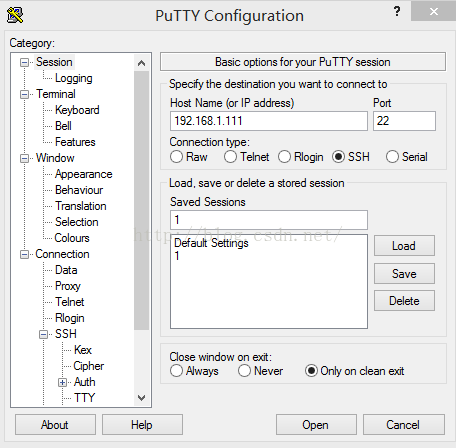Click the Save button

point(404,274)
